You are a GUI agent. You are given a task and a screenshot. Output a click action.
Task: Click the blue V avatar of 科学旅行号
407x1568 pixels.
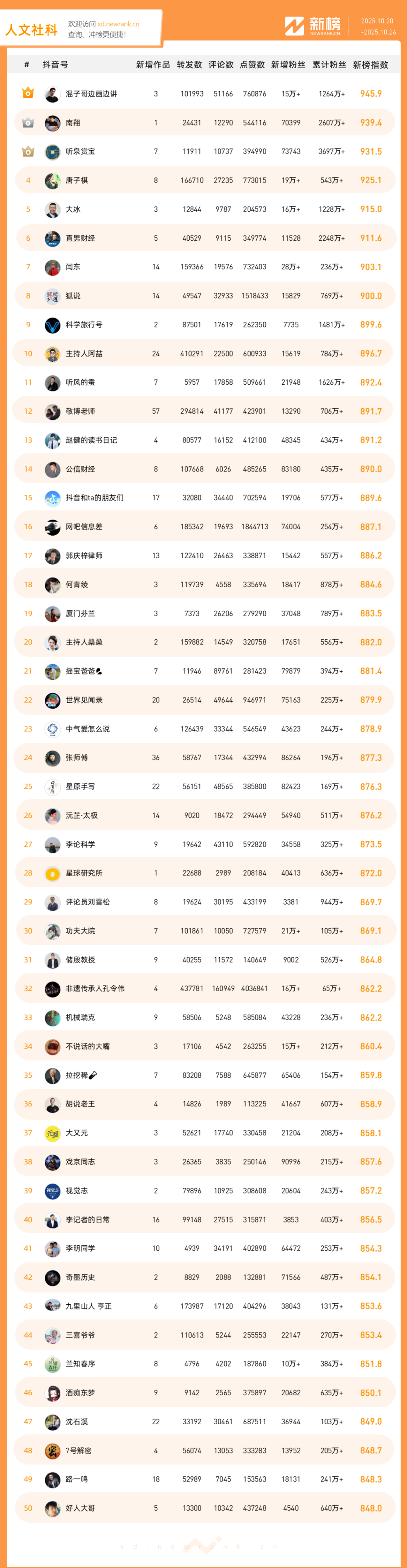pos(52,325)
